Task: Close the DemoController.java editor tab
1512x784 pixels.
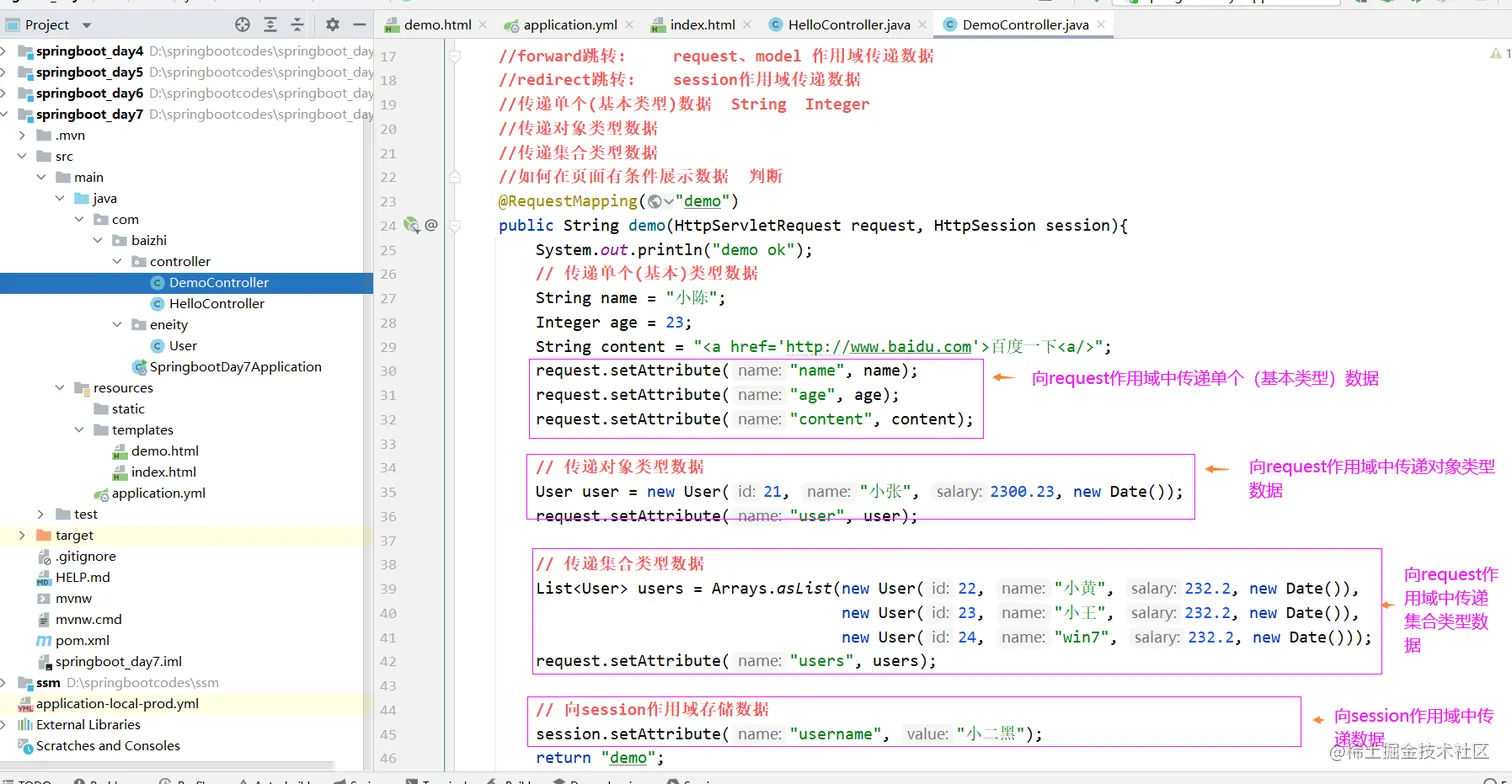Action: 1101,24
